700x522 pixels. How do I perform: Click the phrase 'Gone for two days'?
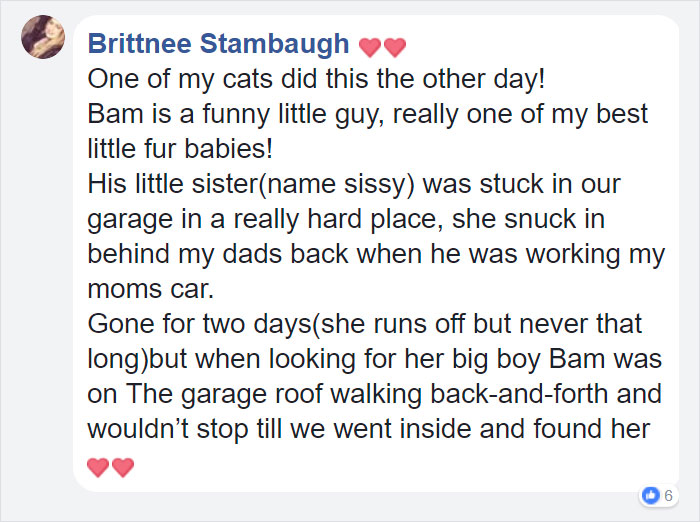199,324
